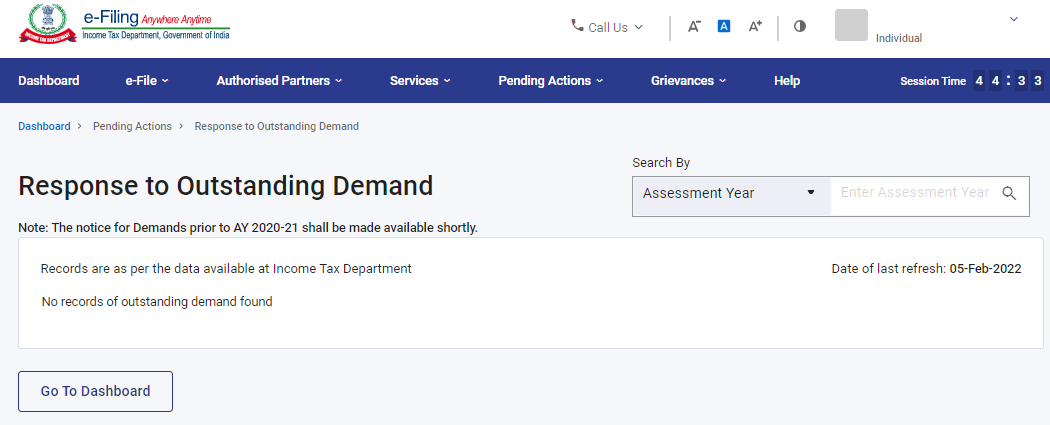The width and height of the screenshot is (1050, 425).
Task: Click the Go To Dashboard button
Action: click(96, 392)
